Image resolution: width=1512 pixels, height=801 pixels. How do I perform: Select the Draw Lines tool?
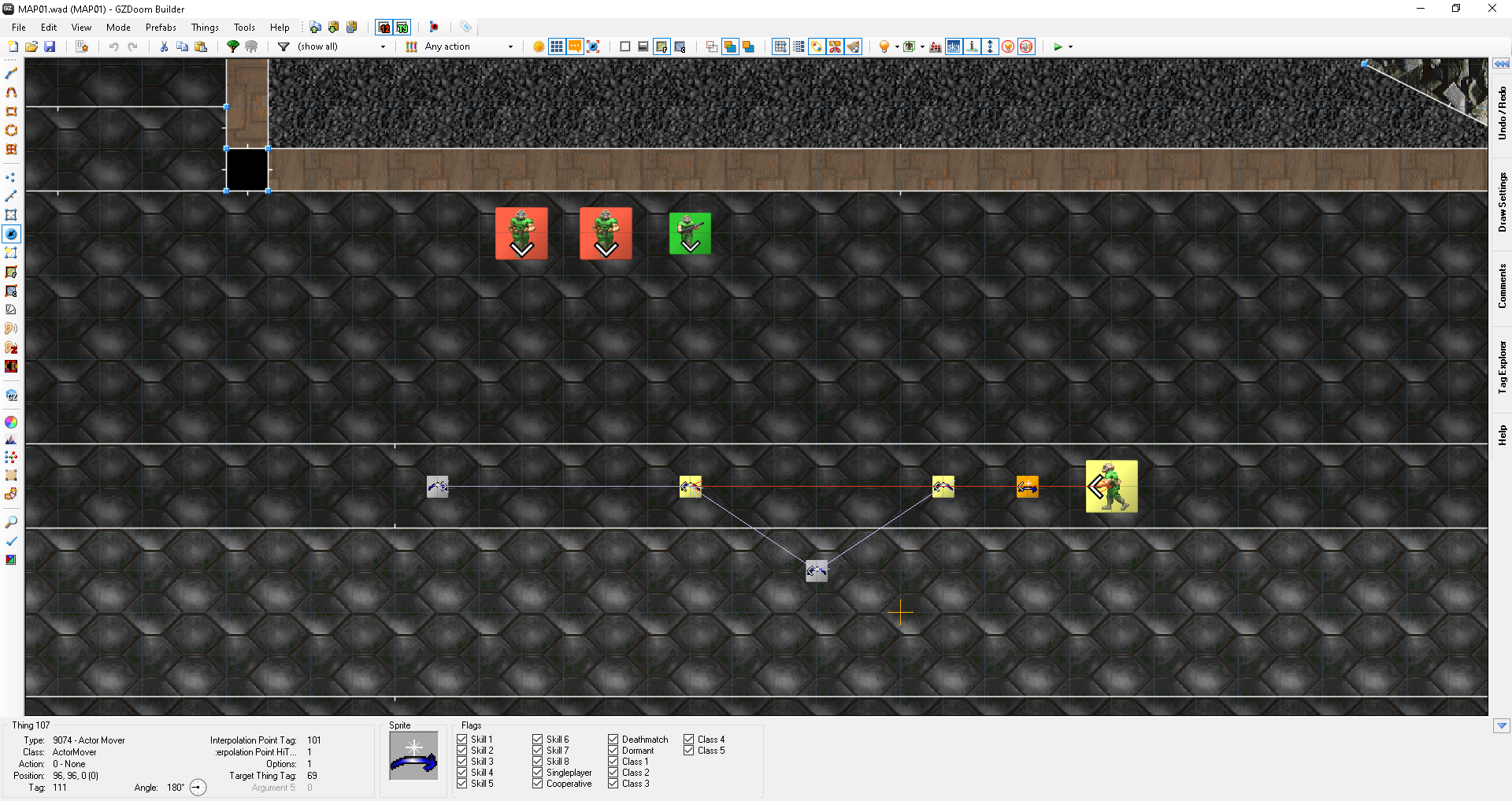point(11,73)
